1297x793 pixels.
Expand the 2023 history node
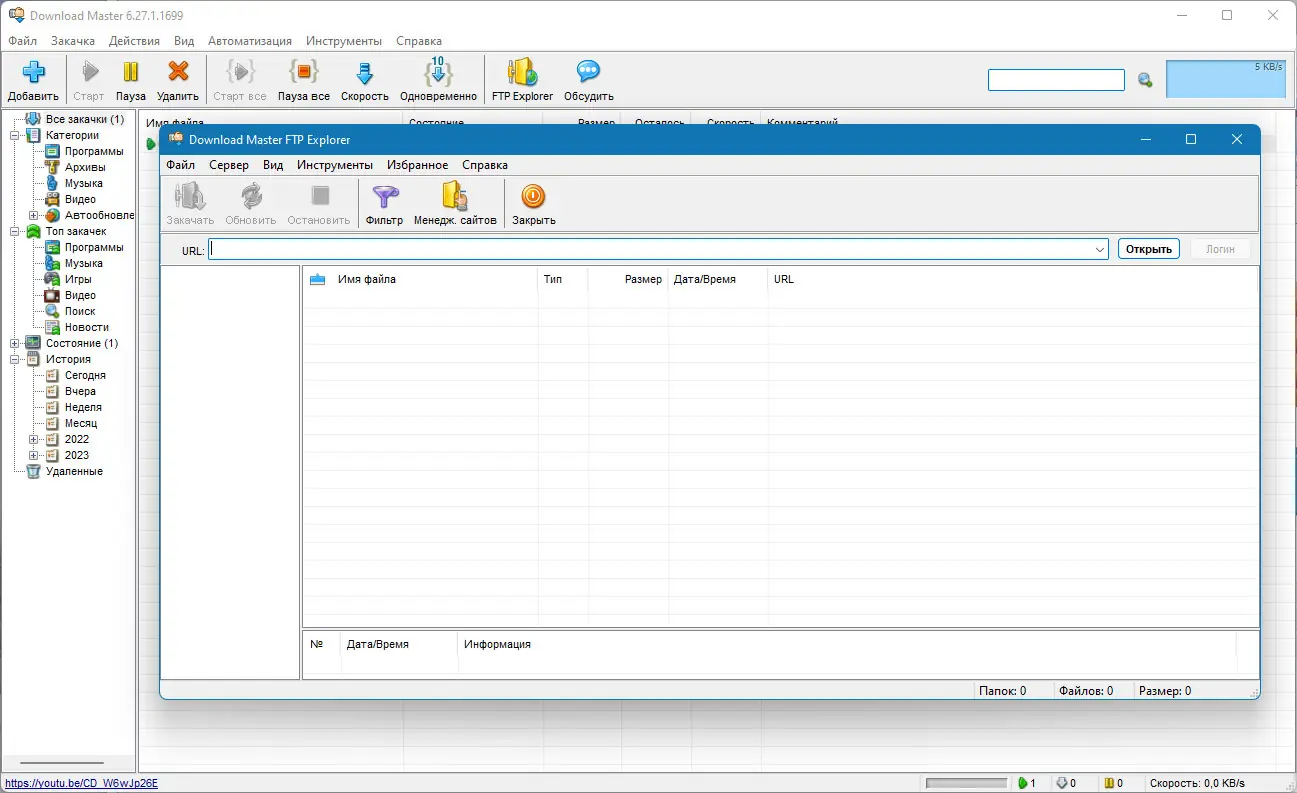(x=34, y=455)
